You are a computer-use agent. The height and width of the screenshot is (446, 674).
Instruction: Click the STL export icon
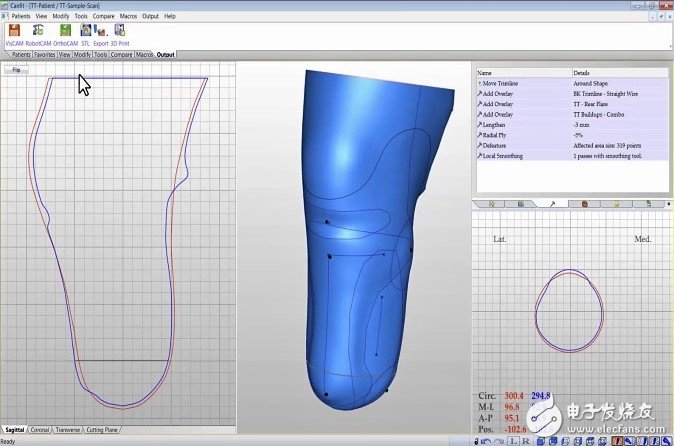click(85, 31)
